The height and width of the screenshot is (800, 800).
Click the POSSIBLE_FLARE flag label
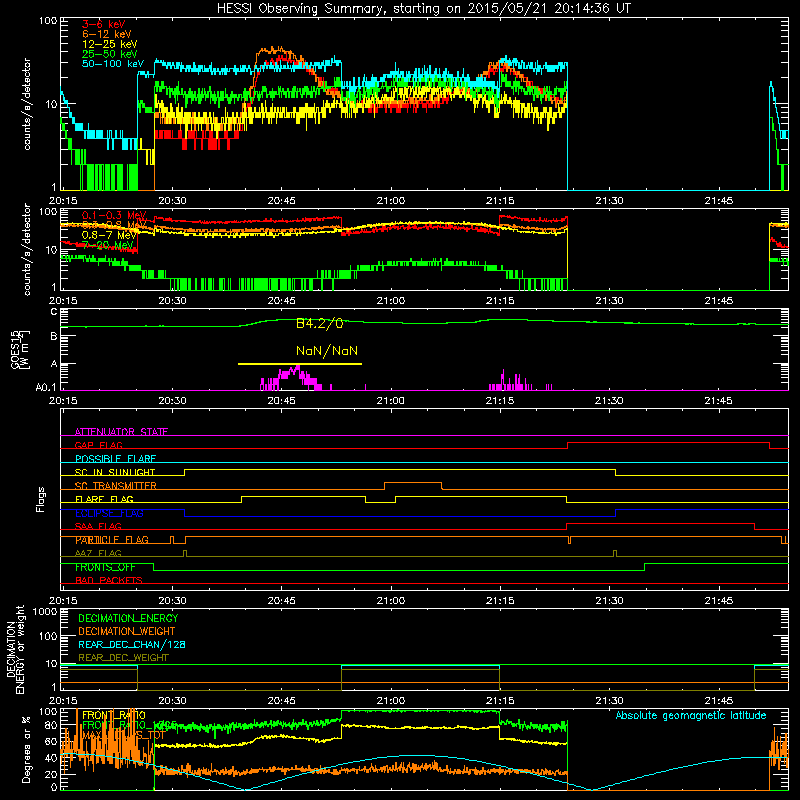pyautogui.click(x=115, y=459)
